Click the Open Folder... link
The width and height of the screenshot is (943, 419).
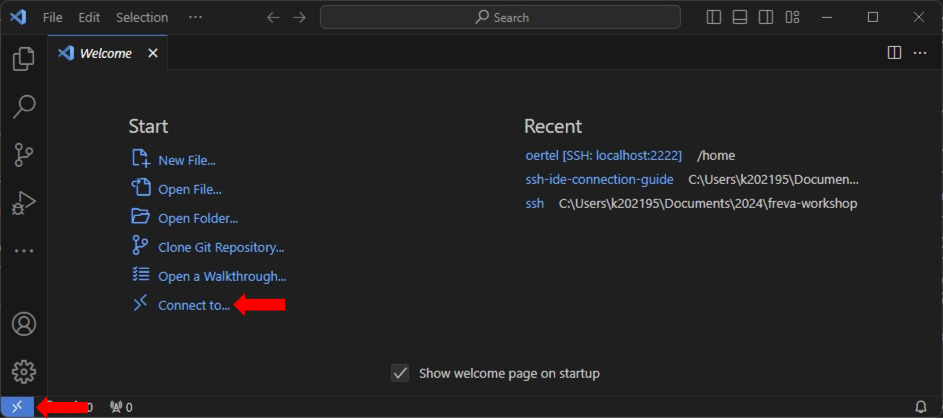click(198, 218)
